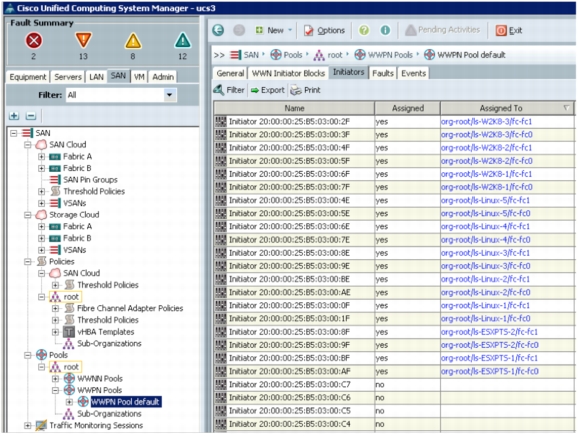Expand WWNN Pools node
This screenshot has height=436, width=578.
[55, 379]
